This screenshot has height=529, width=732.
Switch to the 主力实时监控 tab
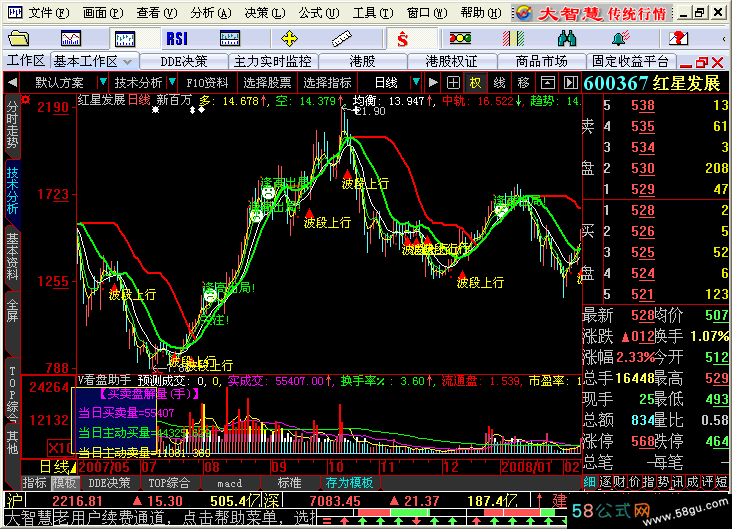273,61
